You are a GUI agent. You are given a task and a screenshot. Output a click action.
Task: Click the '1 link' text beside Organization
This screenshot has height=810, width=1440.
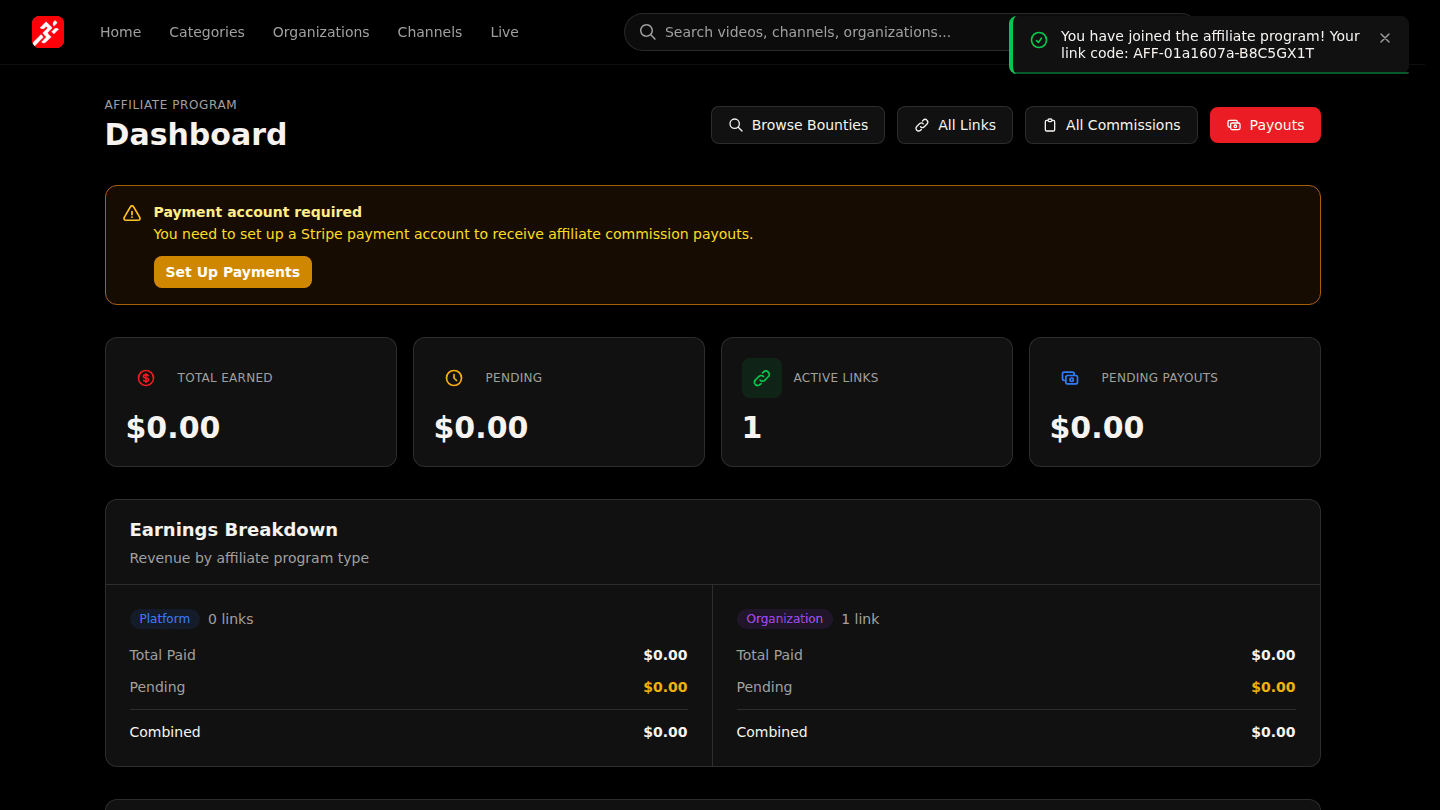click(860, 619)
